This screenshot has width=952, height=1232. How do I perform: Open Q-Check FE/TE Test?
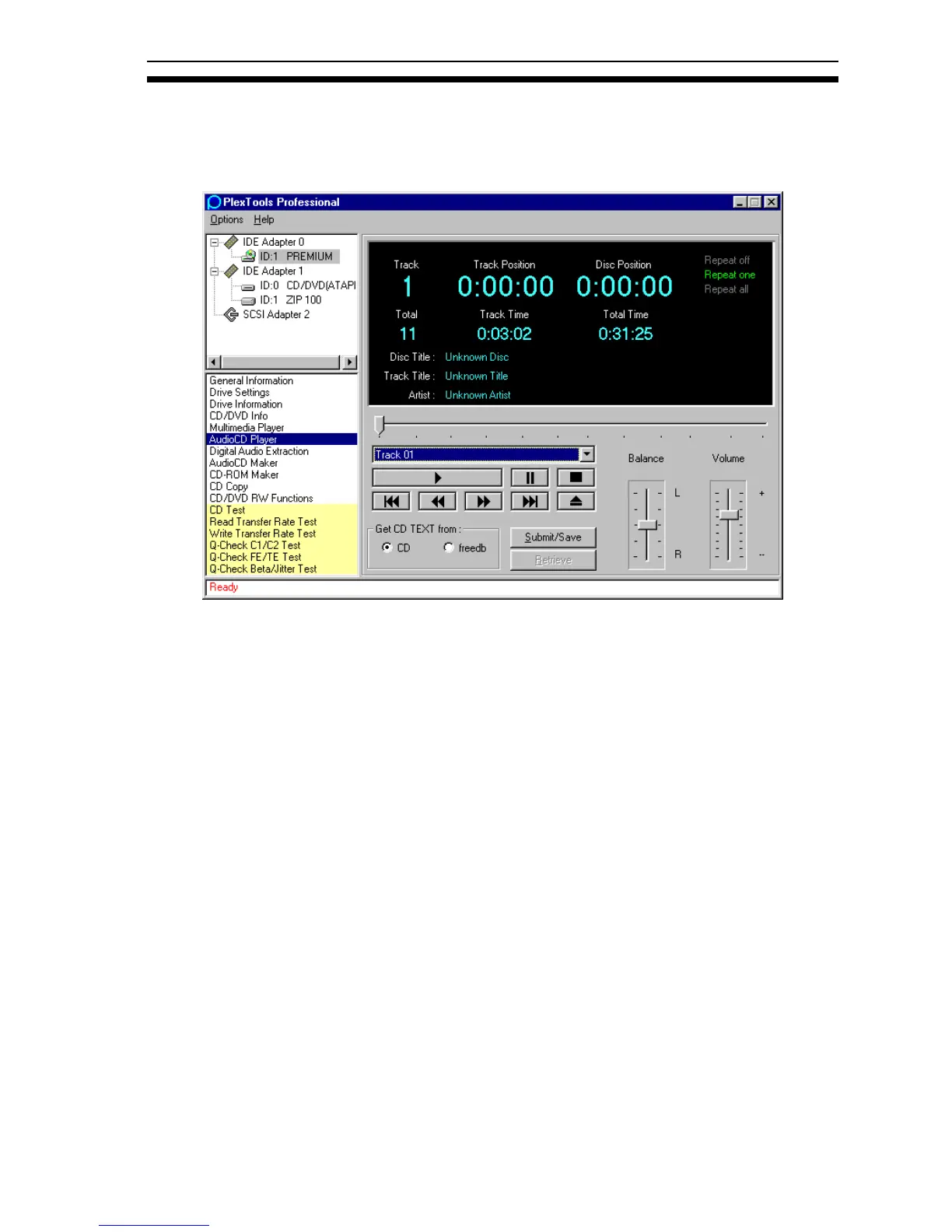click(x=255, y=557)
